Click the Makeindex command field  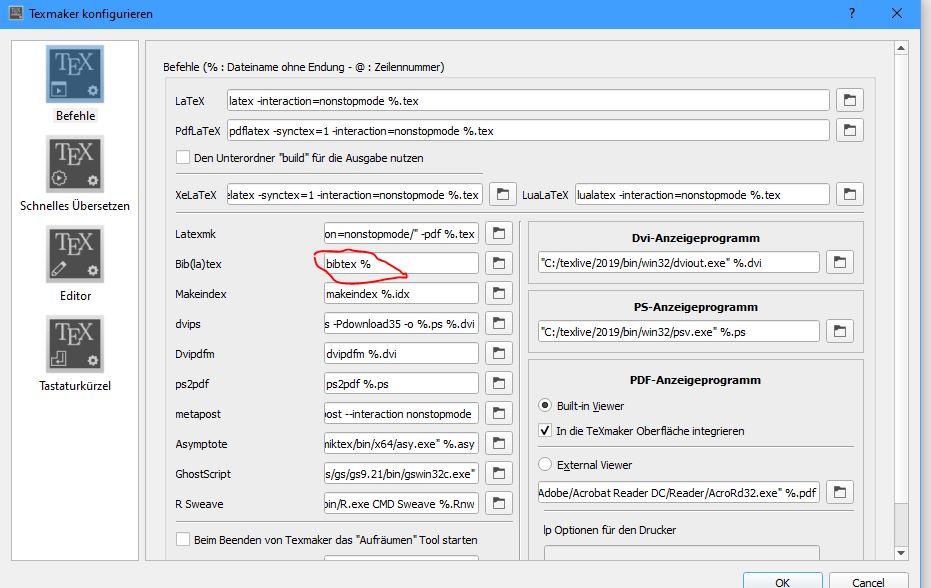pyautogui.click(x=400, y=294)
